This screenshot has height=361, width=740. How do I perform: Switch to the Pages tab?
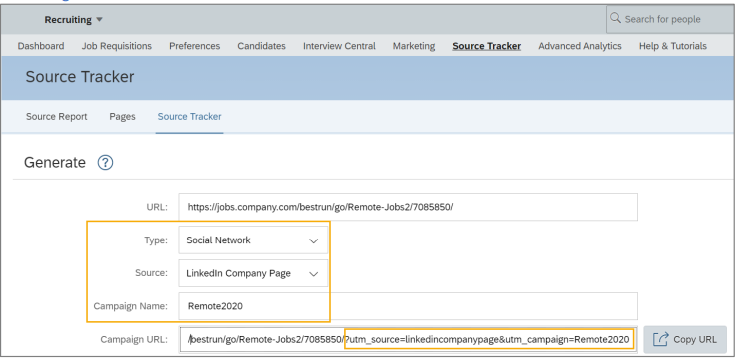[x=122, y=117]
